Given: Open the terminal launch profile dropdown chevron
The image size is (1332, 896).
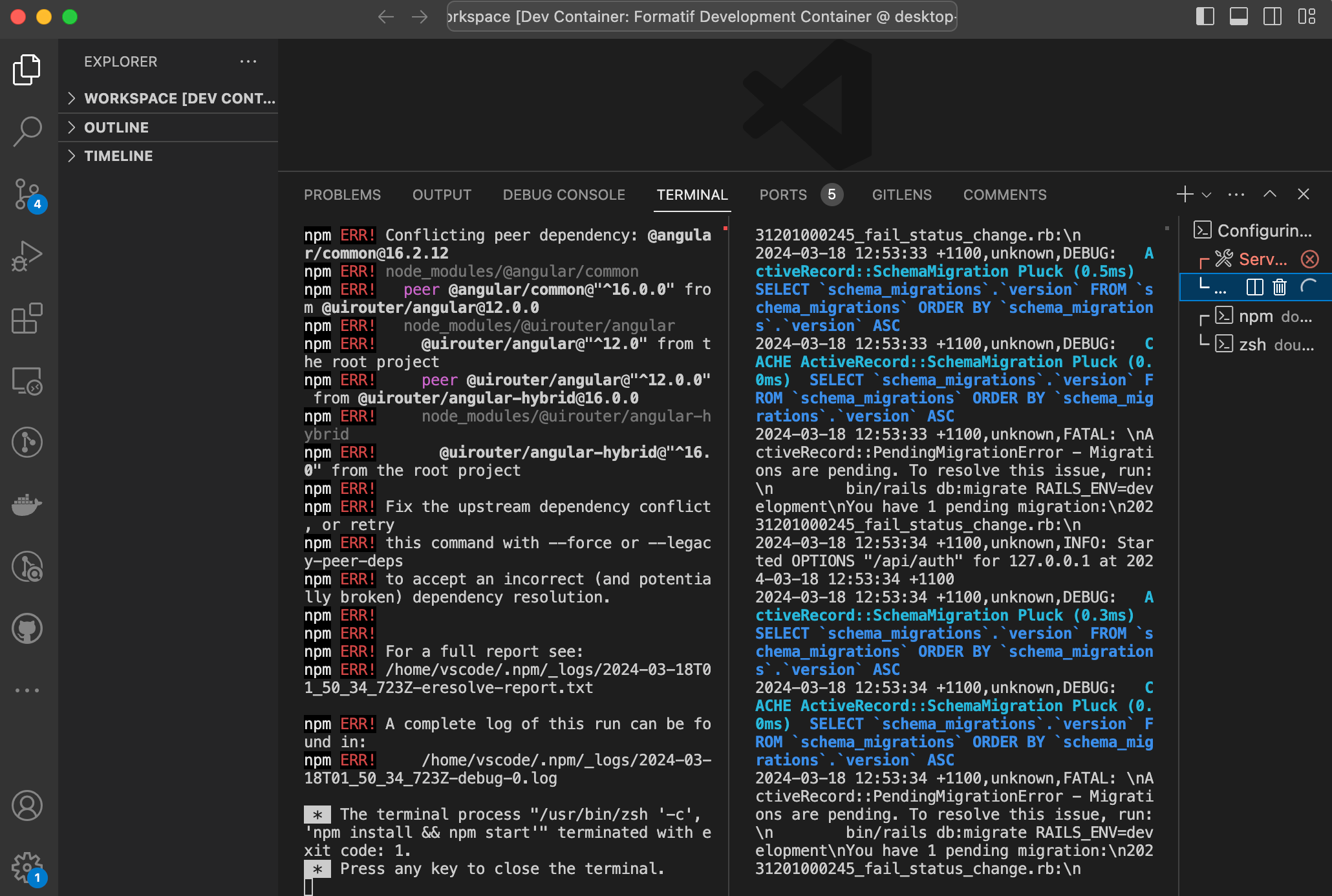Looking at the screenshot, I should [x=1205, y=195].
